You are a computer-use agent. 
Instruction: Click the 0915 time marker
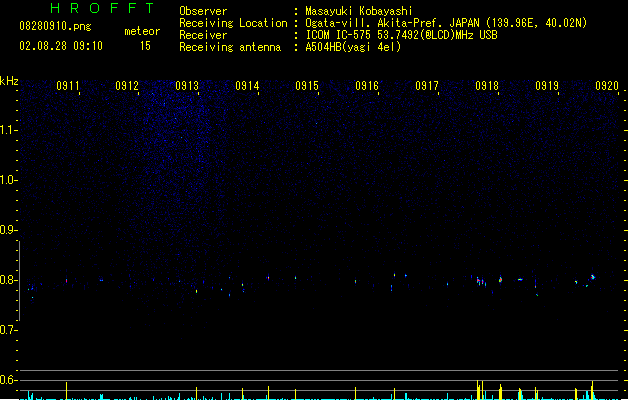(x=307, y=86)
